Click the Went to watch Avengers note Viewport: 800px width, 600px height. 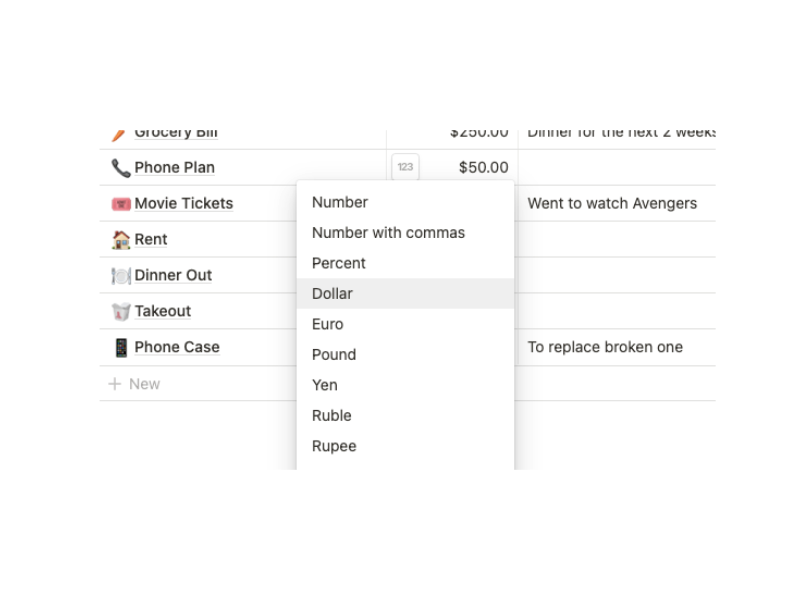614,203
